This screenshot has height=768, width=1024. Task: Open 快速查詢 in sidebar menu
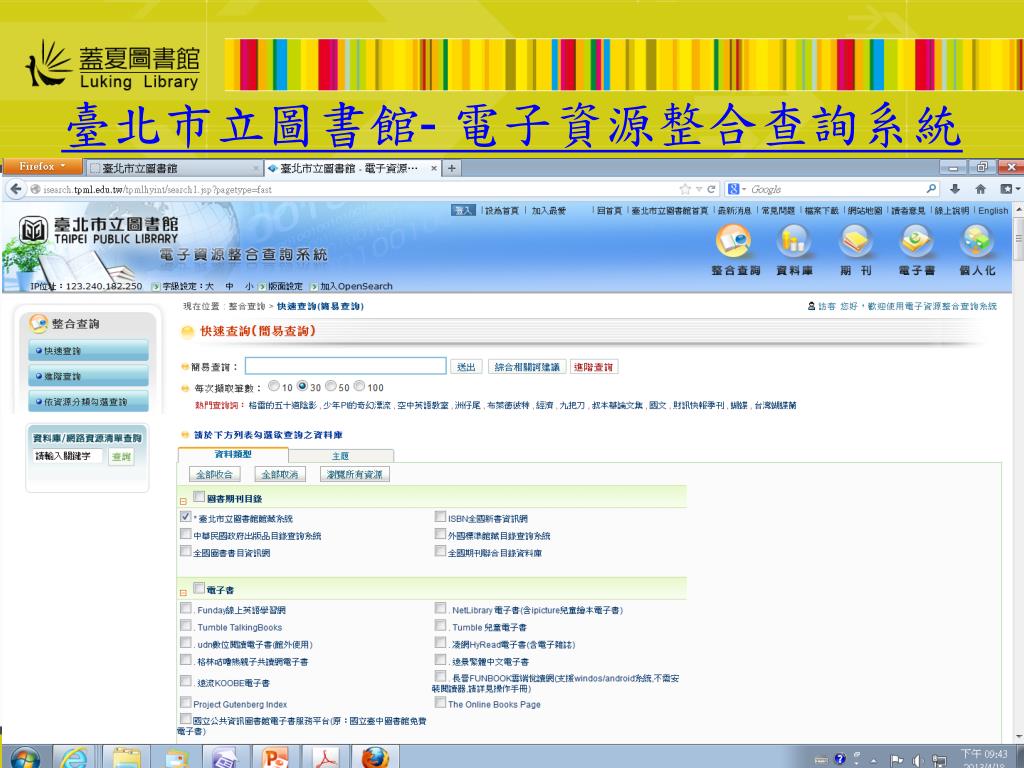(88, 351)
